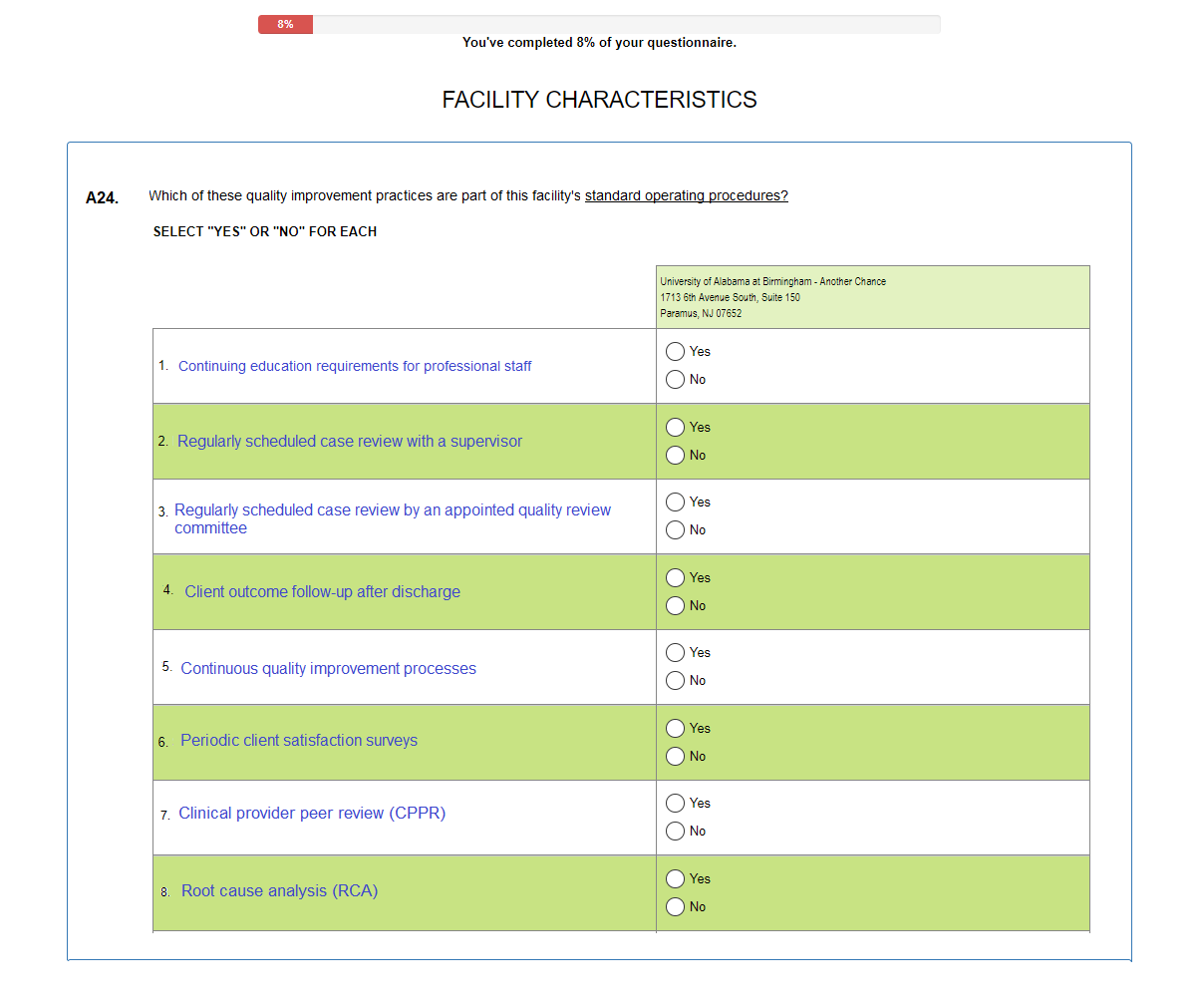Pick No for root cause analysis
1204x1008 pixels.
pyautogui.click(x=675, y=907)
